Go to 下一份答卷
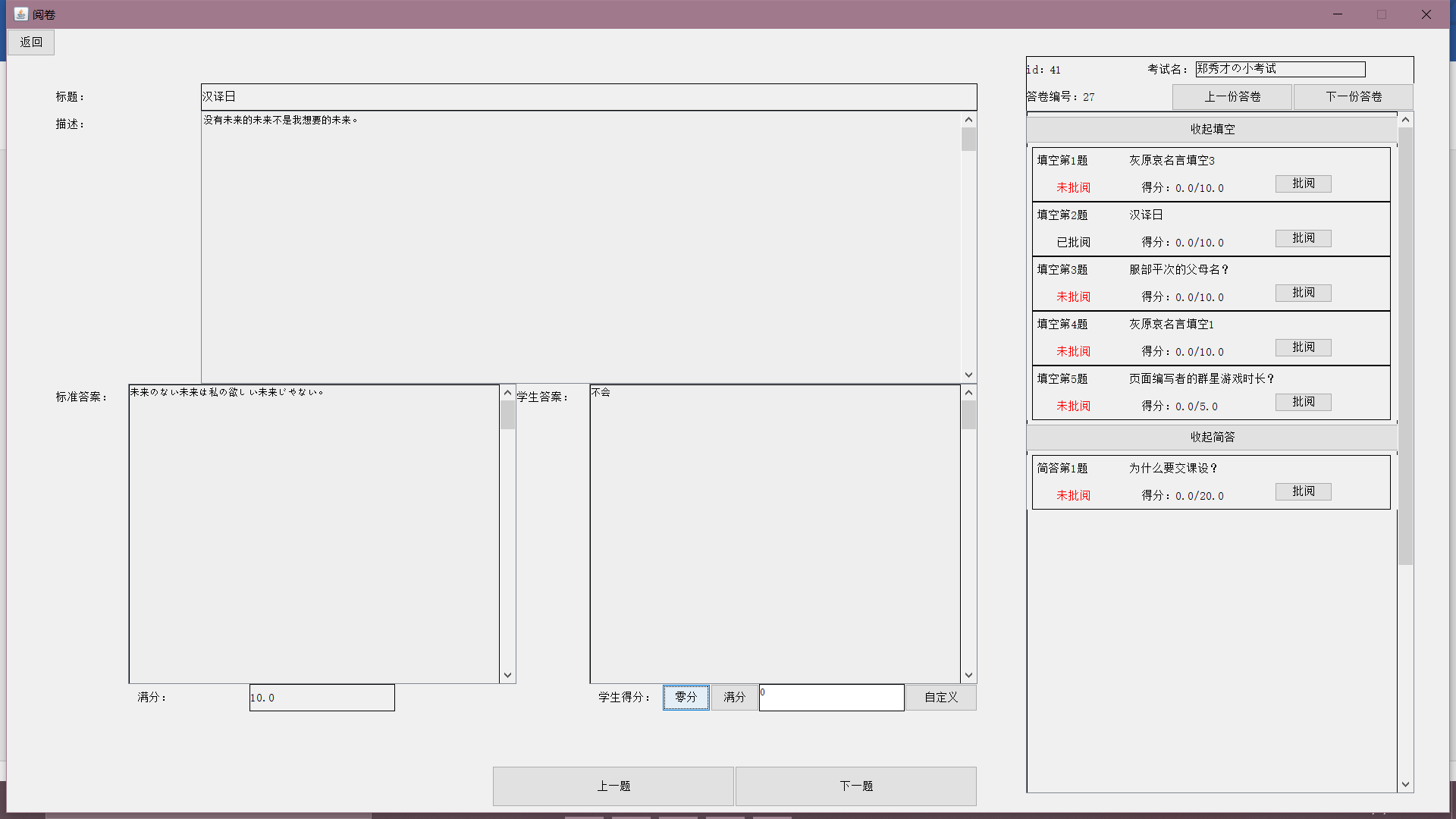The image size is (1456, 819). pyautogui.click(x=1353, y=97)
